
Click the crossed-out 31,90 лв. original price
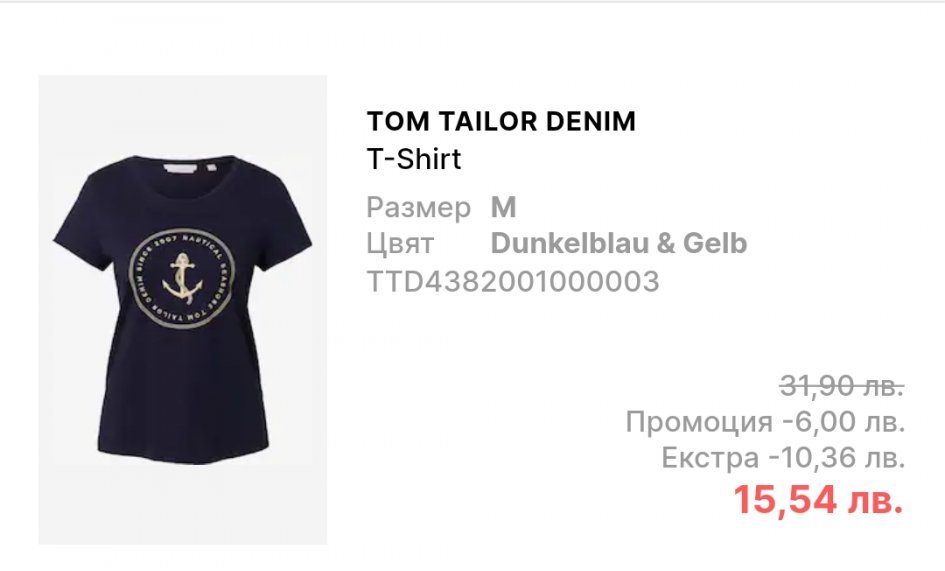click(x=842, y=385)
